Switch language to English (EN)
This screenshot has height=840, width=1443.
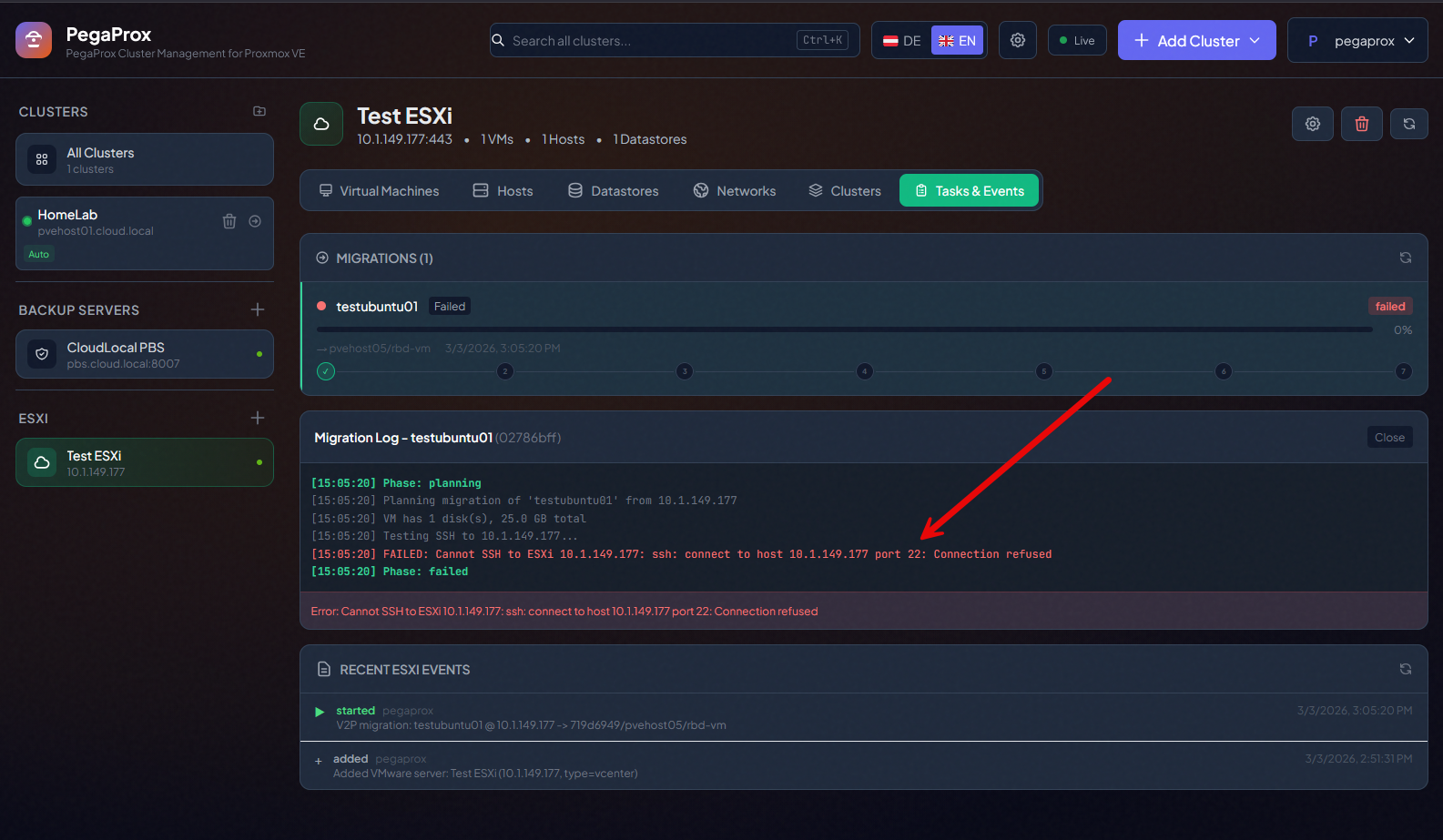(957, 41)
